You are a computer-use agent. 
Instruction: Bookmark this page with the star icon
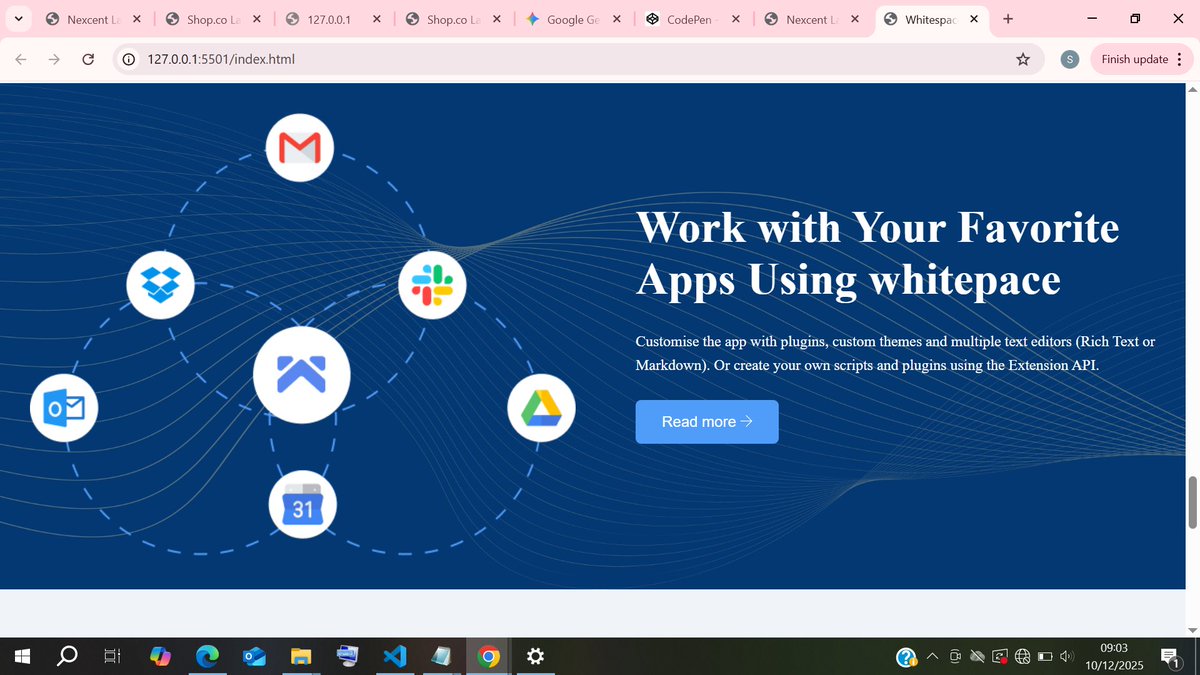coord(1023,60)
